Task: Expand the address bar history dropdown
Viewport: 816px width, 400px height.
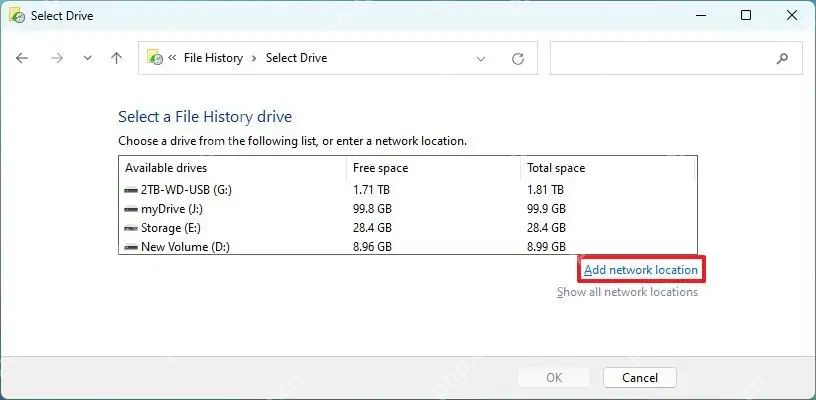Action: click(x=481, y=59)
